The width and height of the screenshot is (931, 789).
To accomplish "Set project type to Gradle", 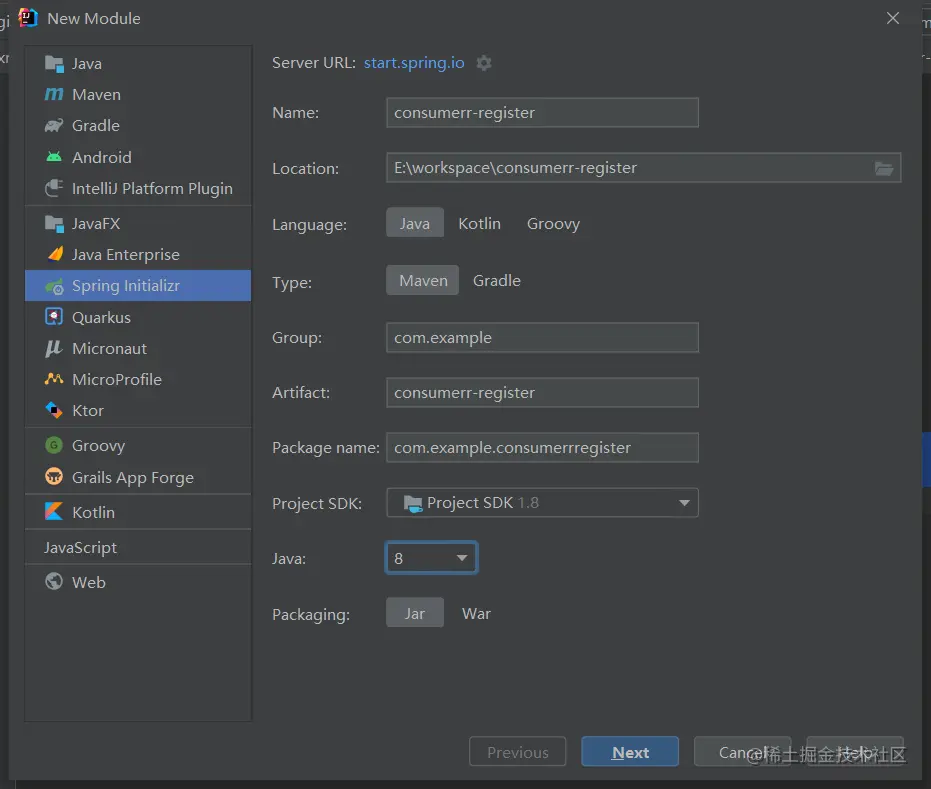I will pyautogui.click(x=496, y=280).
